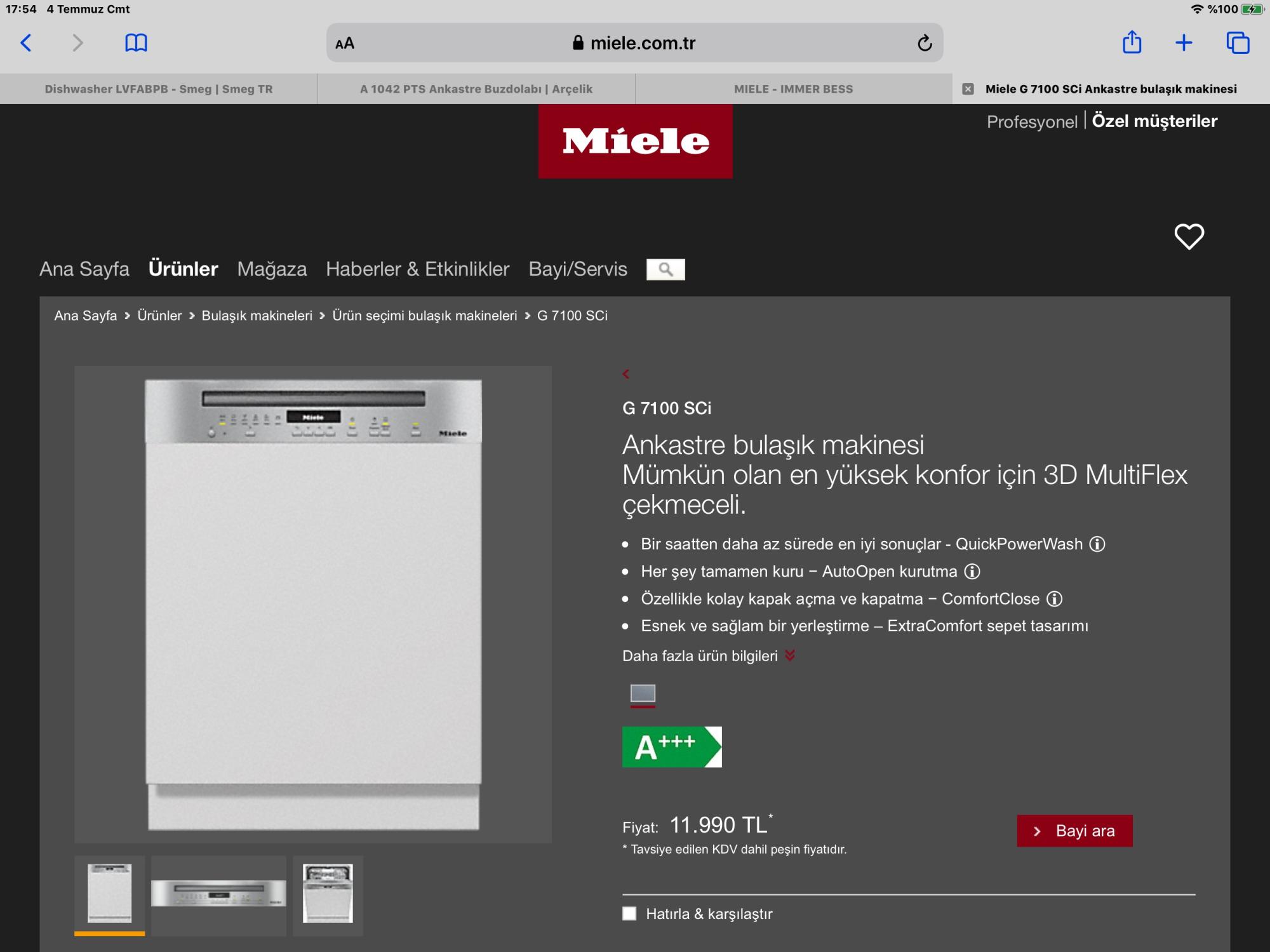Screen dimensions: 1270x952
Task: Tap the padlock icon in address bar
Action: point(578,43)
